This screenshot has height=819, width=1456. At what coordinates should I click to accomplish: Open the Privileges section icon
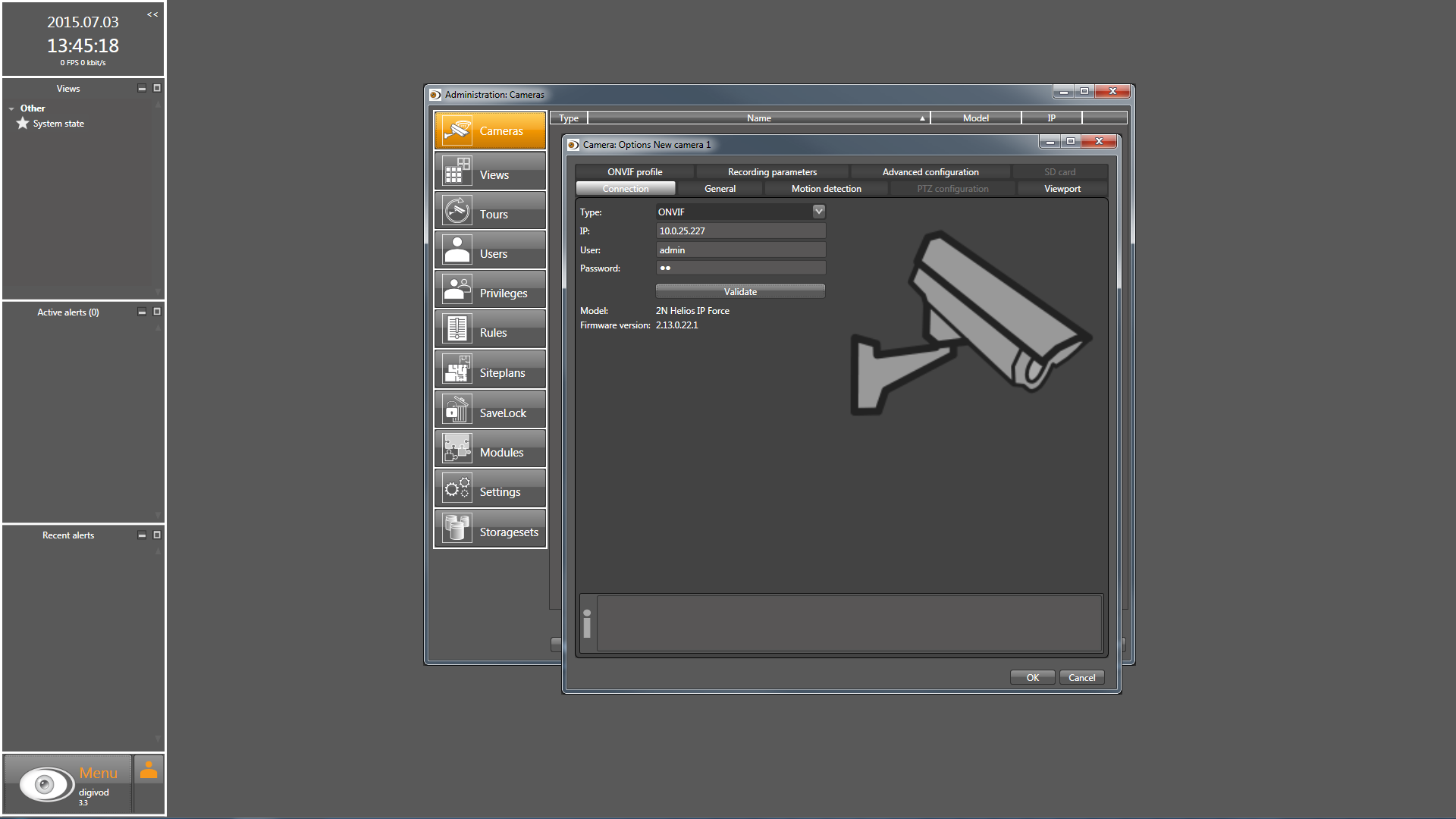pos(457,290)
